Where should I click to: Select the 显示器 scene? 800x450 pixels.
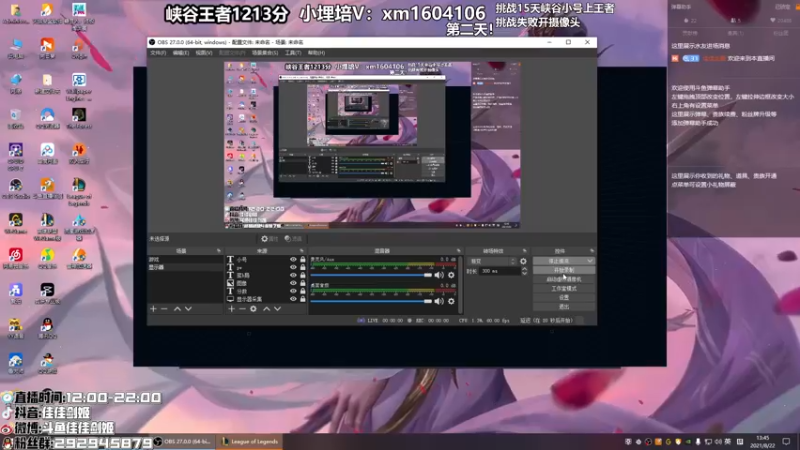pyautogui.click(x=185, y=267)
